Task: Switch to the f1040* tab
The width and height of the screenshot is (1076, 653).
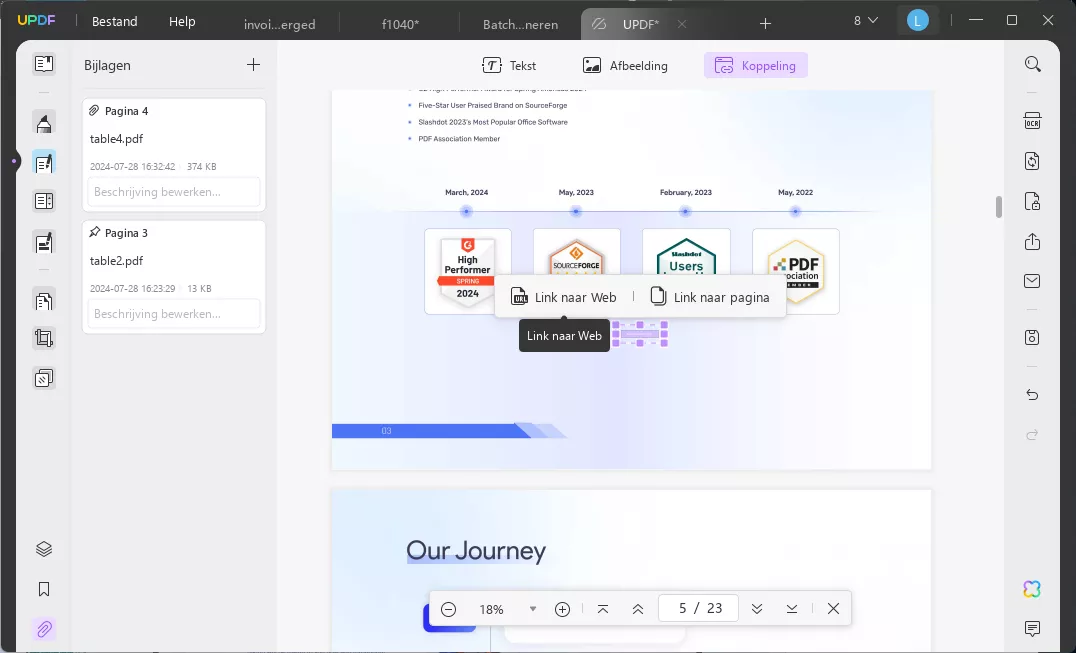Action: coord(400,24)
